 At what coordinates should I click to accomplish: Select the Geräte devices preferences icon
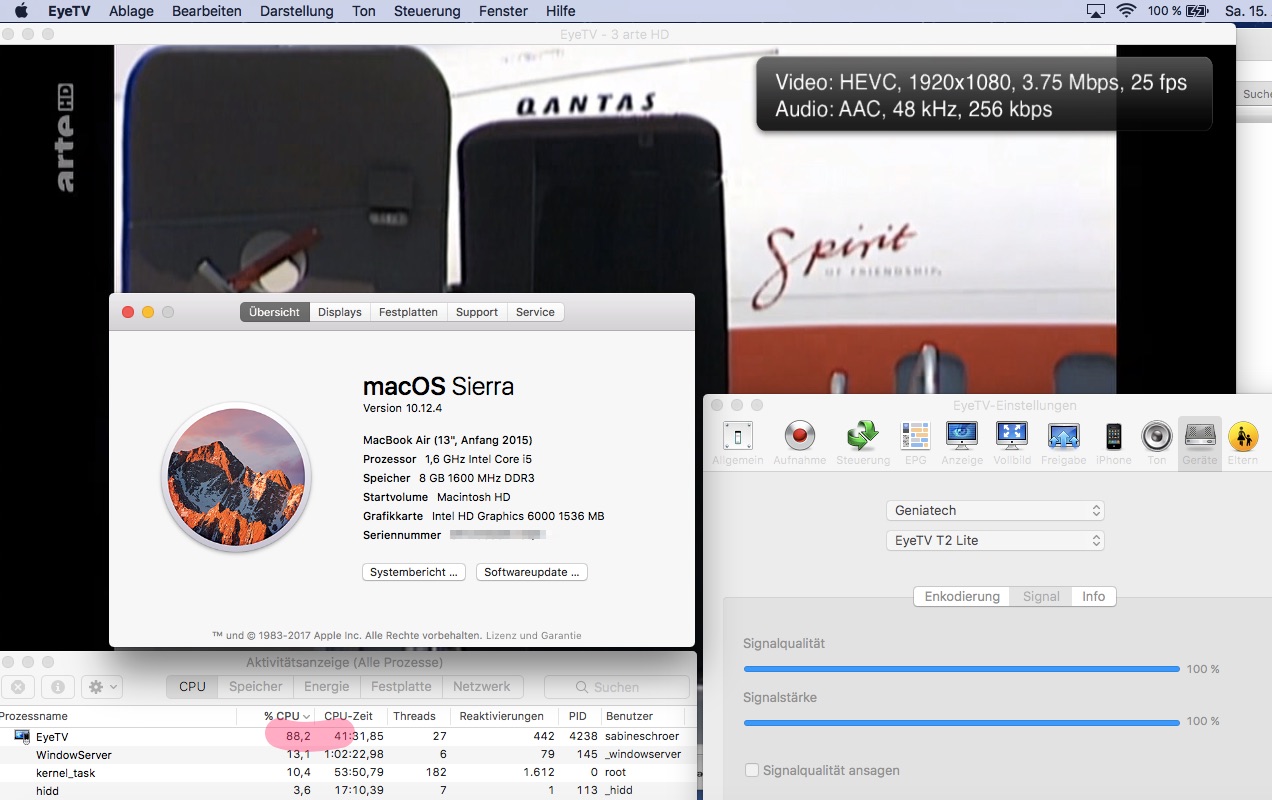pos(1200,443)
